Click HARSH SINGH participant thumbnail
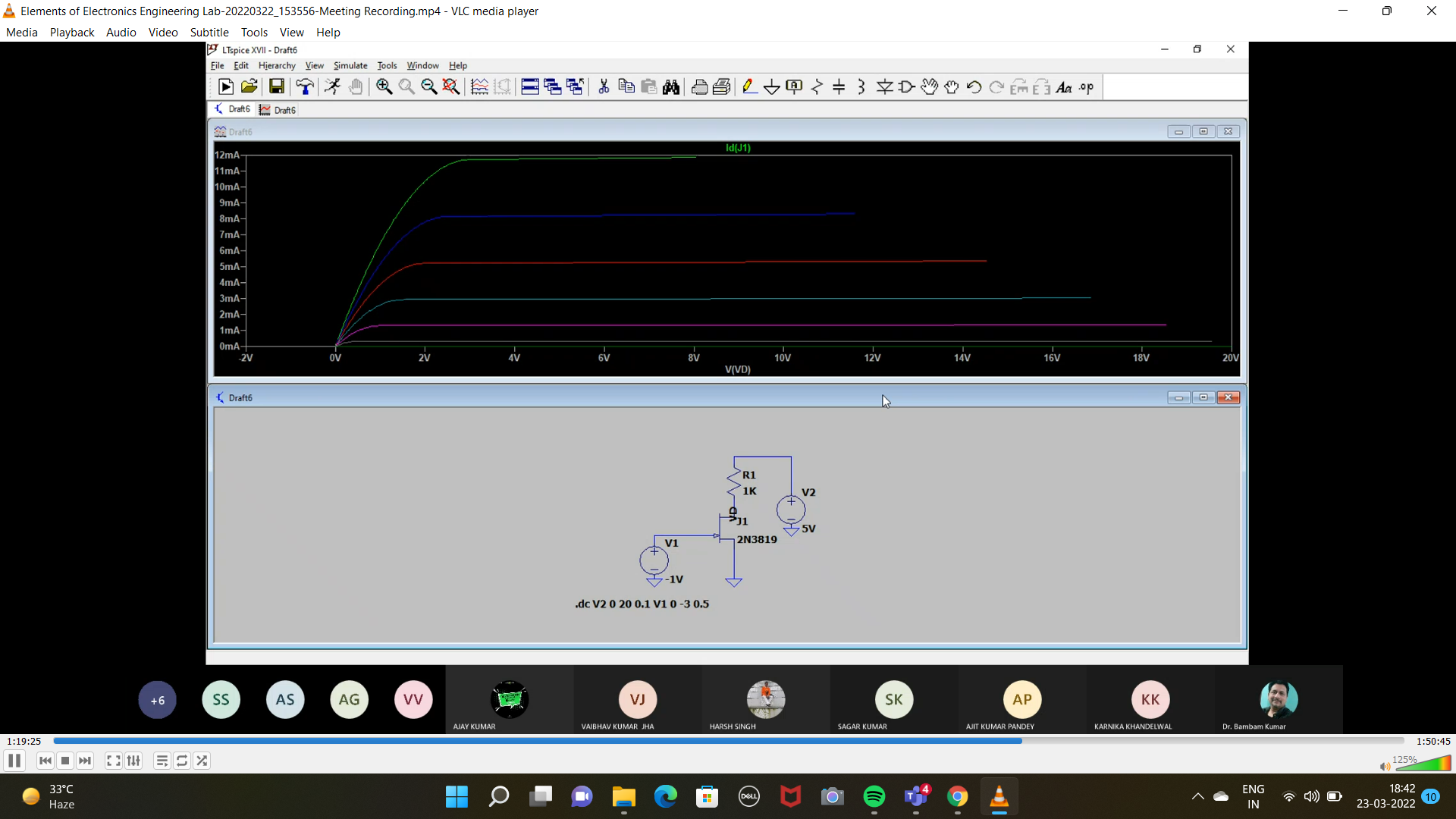1456x819 pixels. (x=766, y=699)
